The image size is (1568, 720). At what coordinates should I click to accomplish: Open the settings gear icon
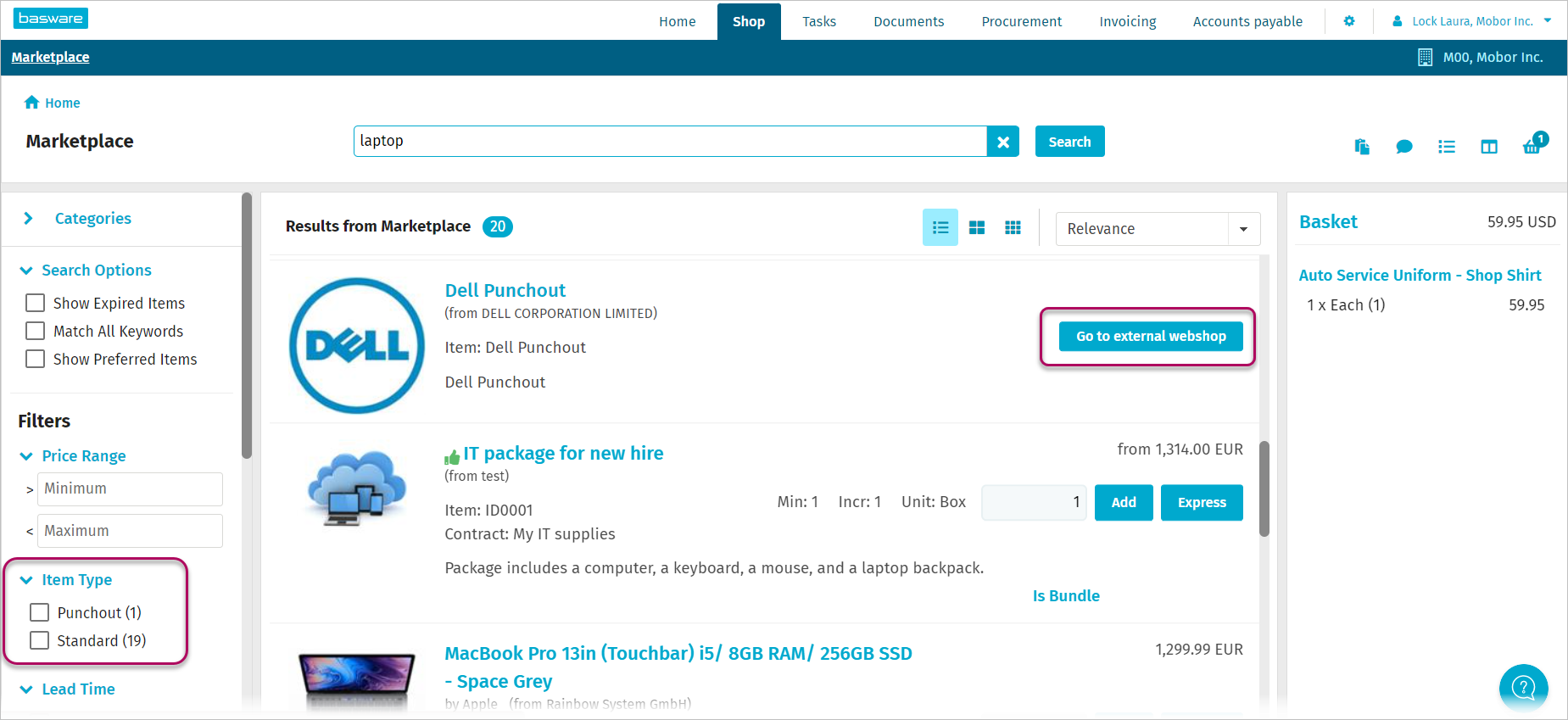click(x=1349, y=21)
